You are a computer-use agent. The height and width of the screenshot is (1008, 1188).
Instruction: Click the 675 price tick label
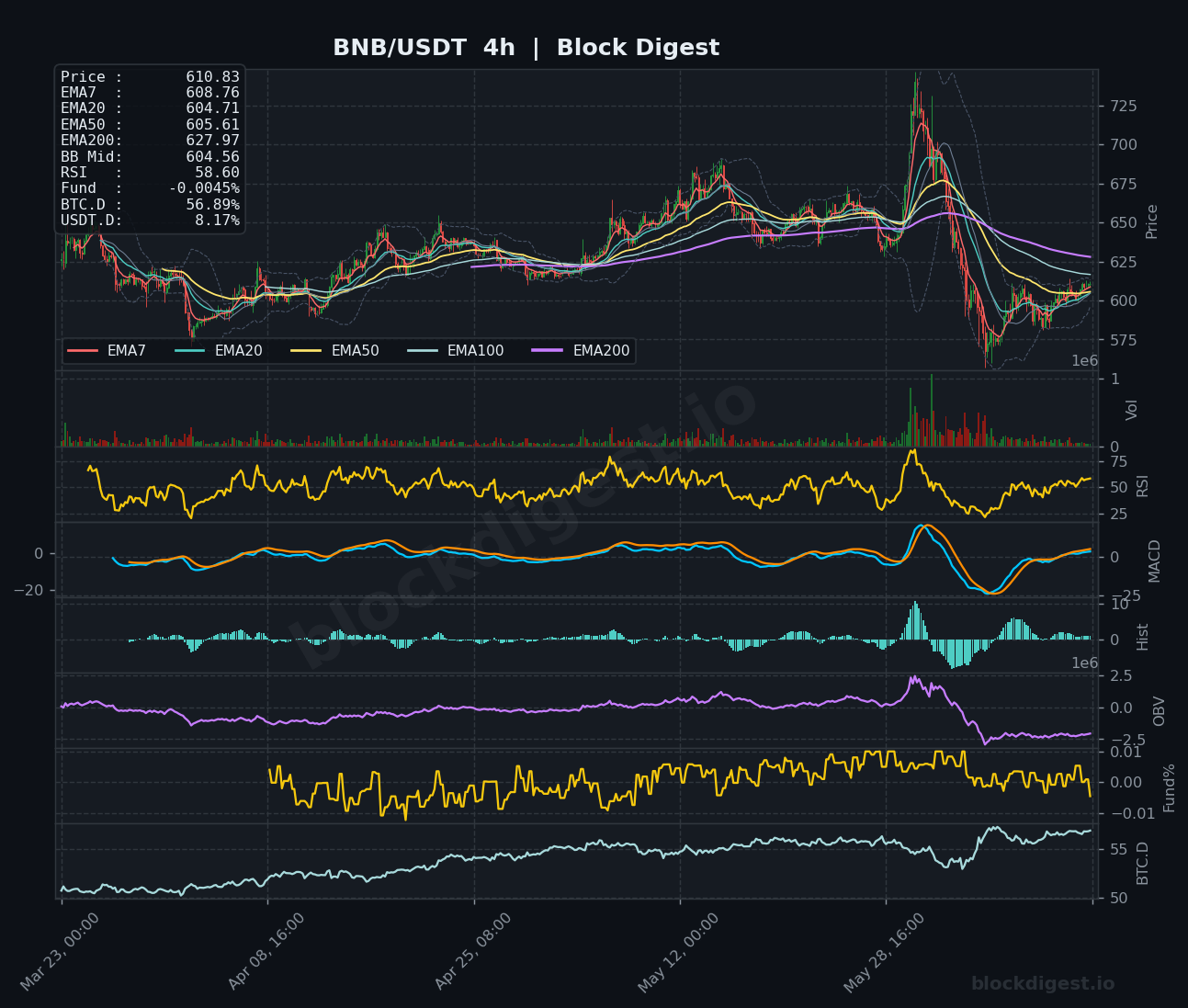1123,185
